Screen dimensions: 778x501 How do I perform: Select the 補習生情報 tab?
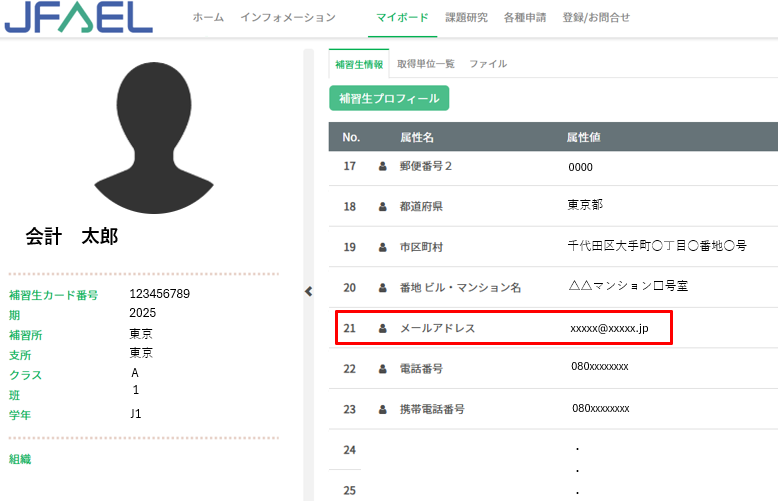coord(358,64)
